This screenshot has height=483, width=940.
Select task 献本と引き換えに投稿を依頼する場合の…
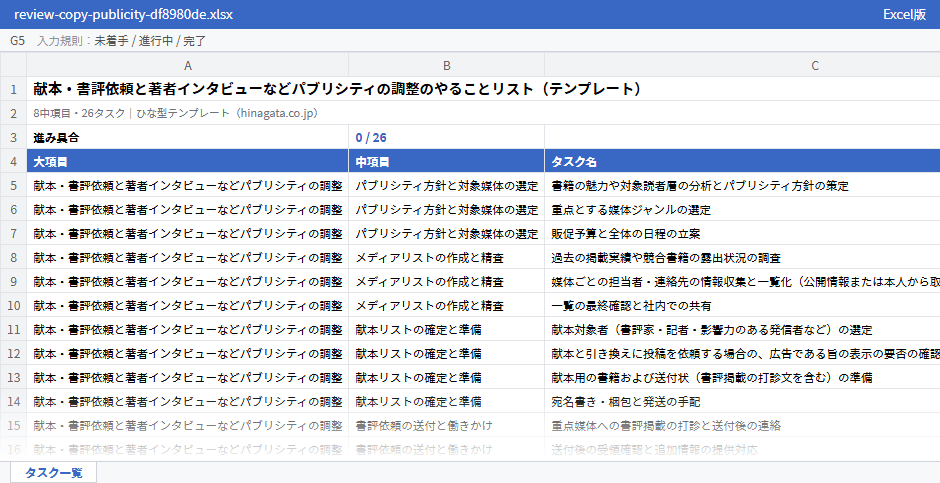tap(742, 353)
